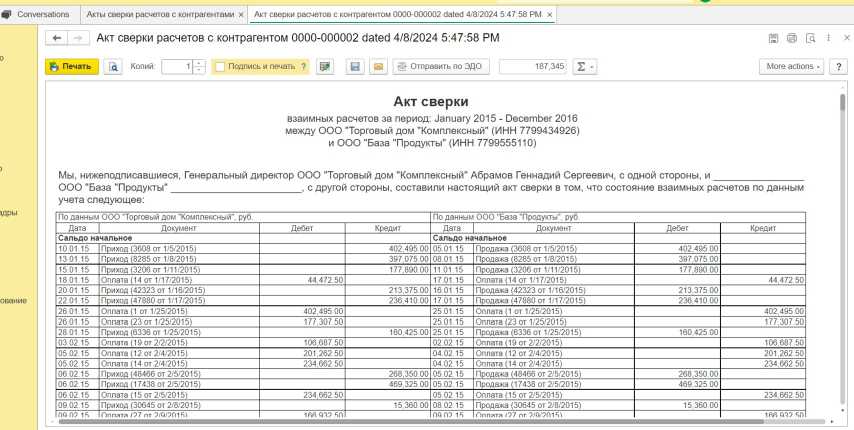Screen dimensions: 854x430
Task: Click the left Кредит column header
Action: 388,228
